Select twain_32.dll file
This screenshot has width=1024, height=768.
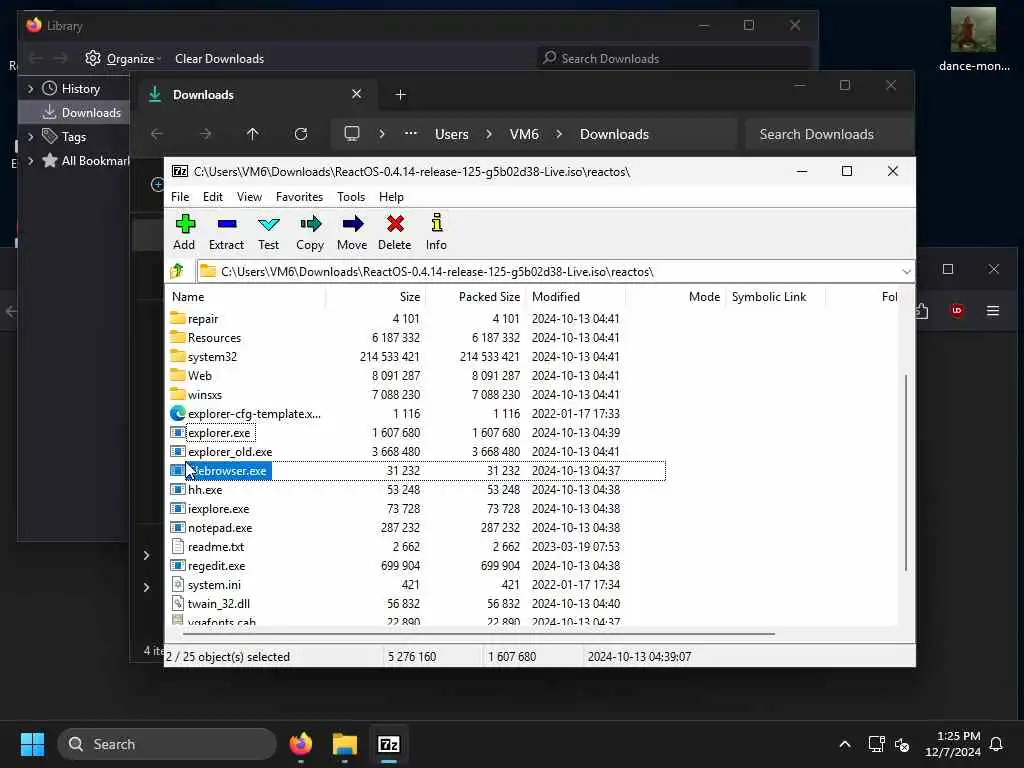coord(218,603)
